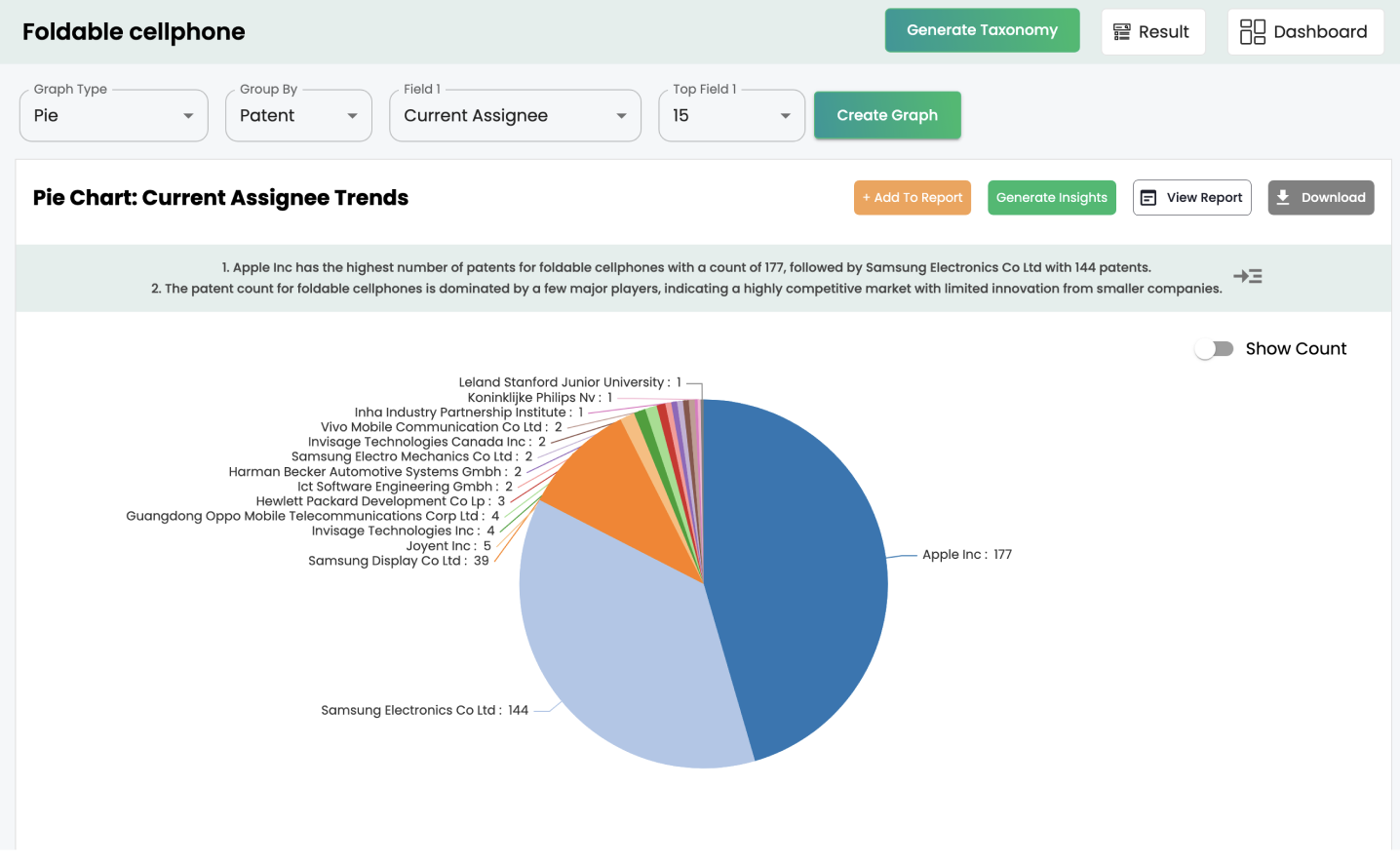
Task: Open the Graph Type dropdown
Action: click(114, 115)
